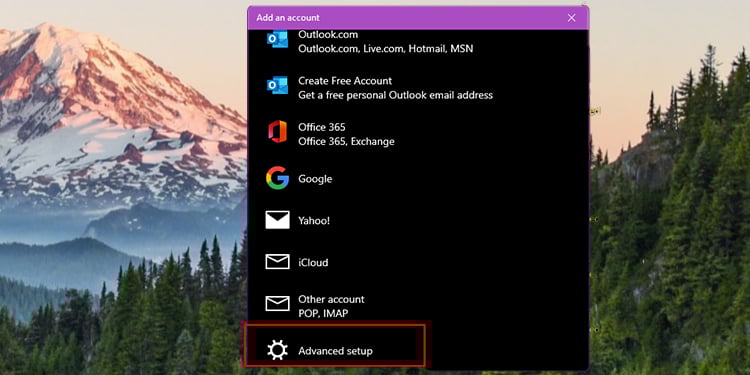
Task: Click the Create Free Account Outlook icon
Action: coord(277,85)
